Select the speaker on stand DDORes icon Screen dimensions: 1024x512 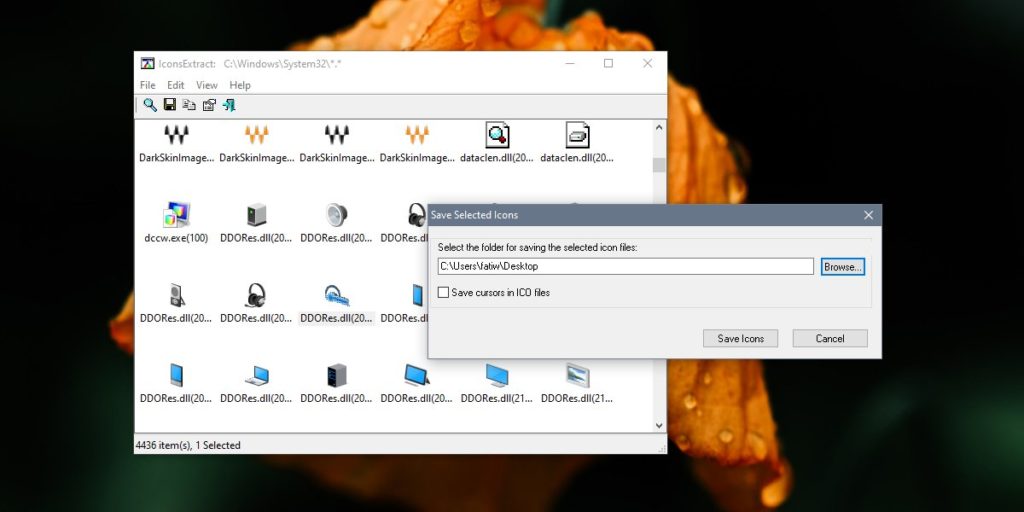pos(176,295)
